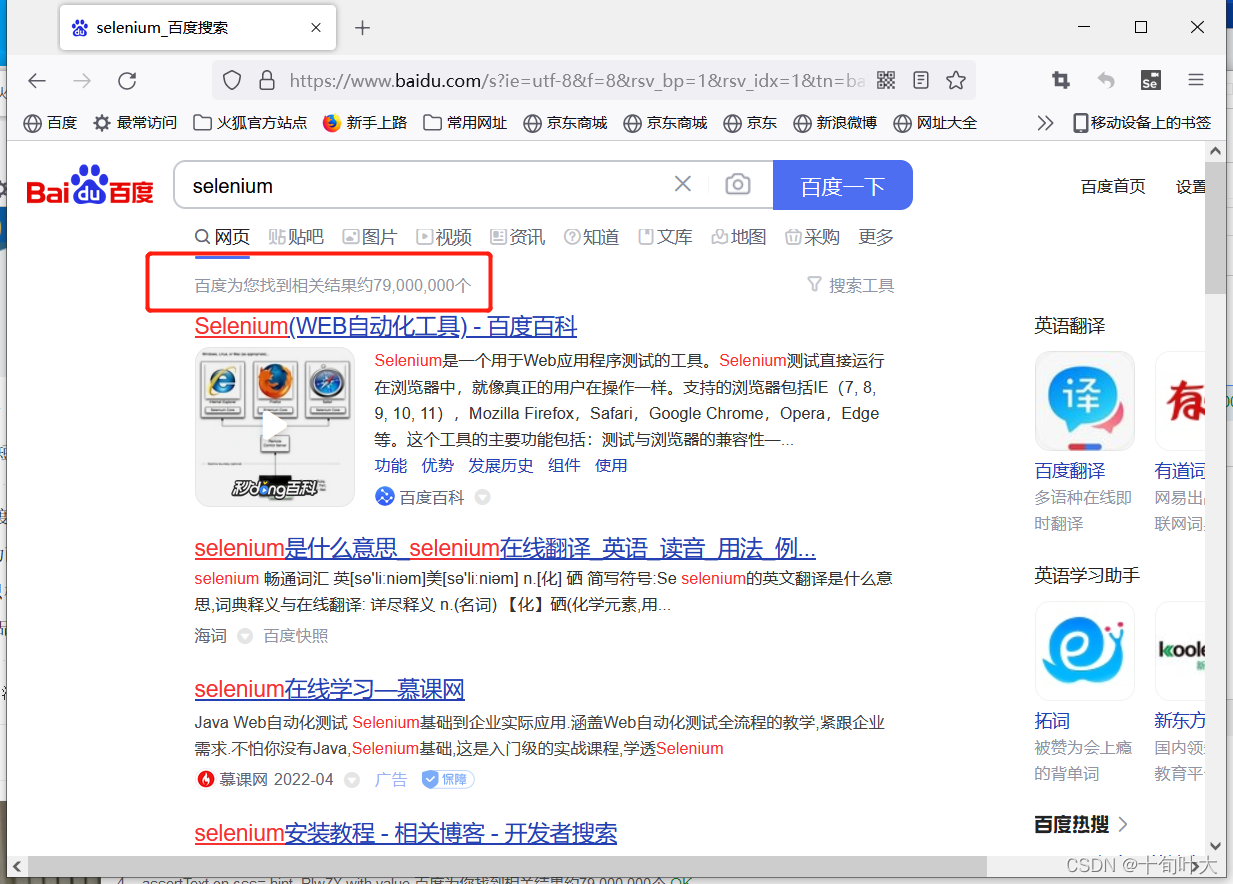This screenshot has width=1233, height=884.
Task: Open 移动设备上的书签 folder
Action: click(1142, 122)
